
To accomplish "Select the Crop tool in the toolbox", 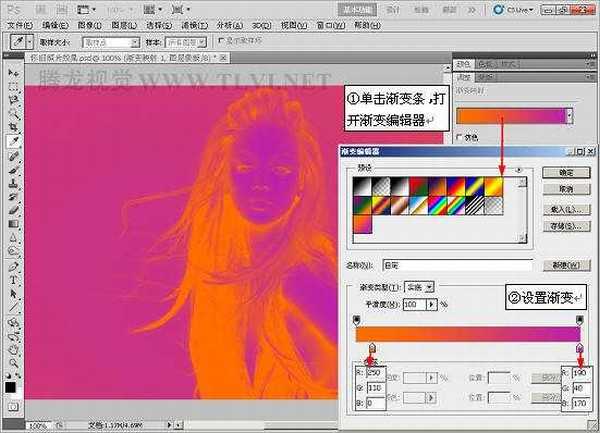I will pos(13,128).
